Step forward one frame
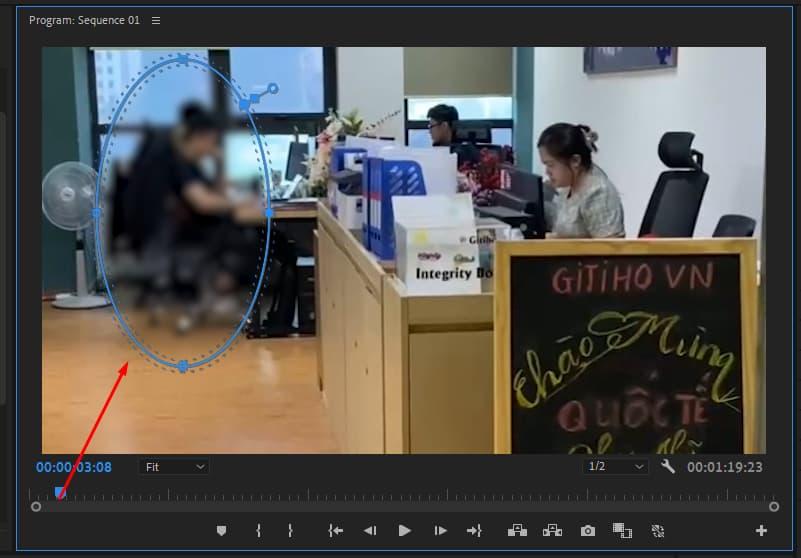 click(440, 531)
